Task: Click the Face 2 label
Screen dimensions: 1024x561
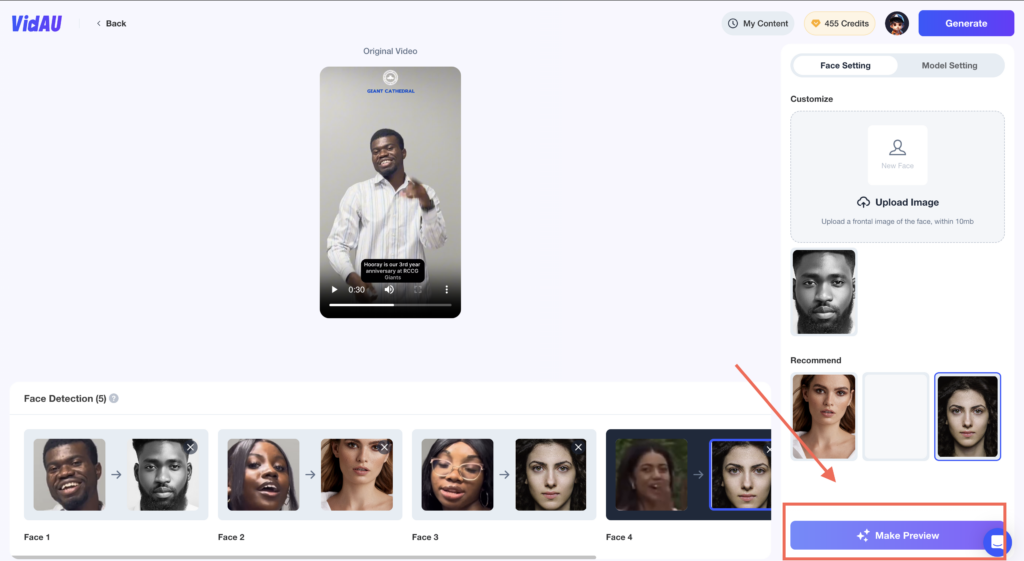Action: [231, 537]
